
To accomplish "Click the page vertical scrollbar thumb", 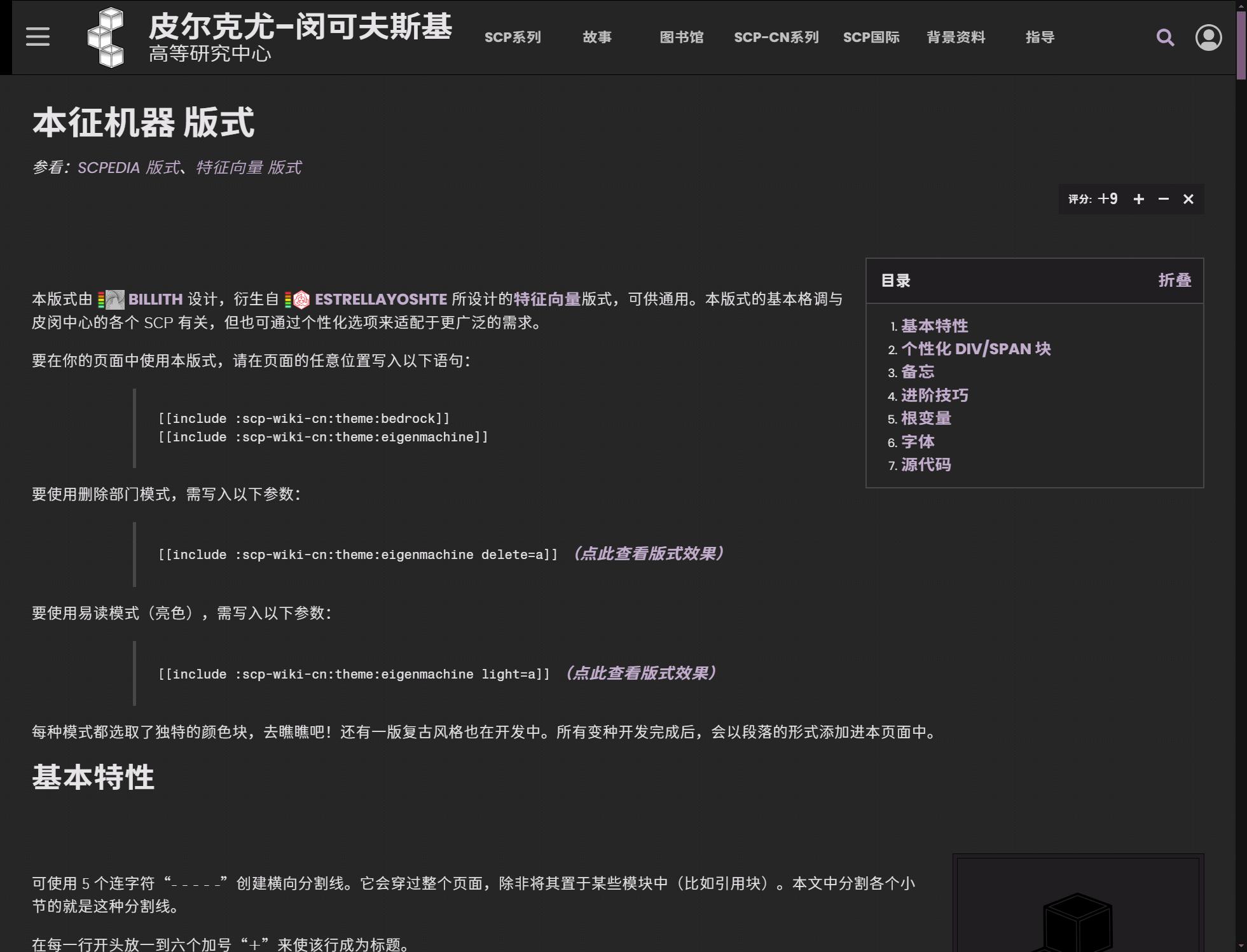I will [x=1241, y=45].
